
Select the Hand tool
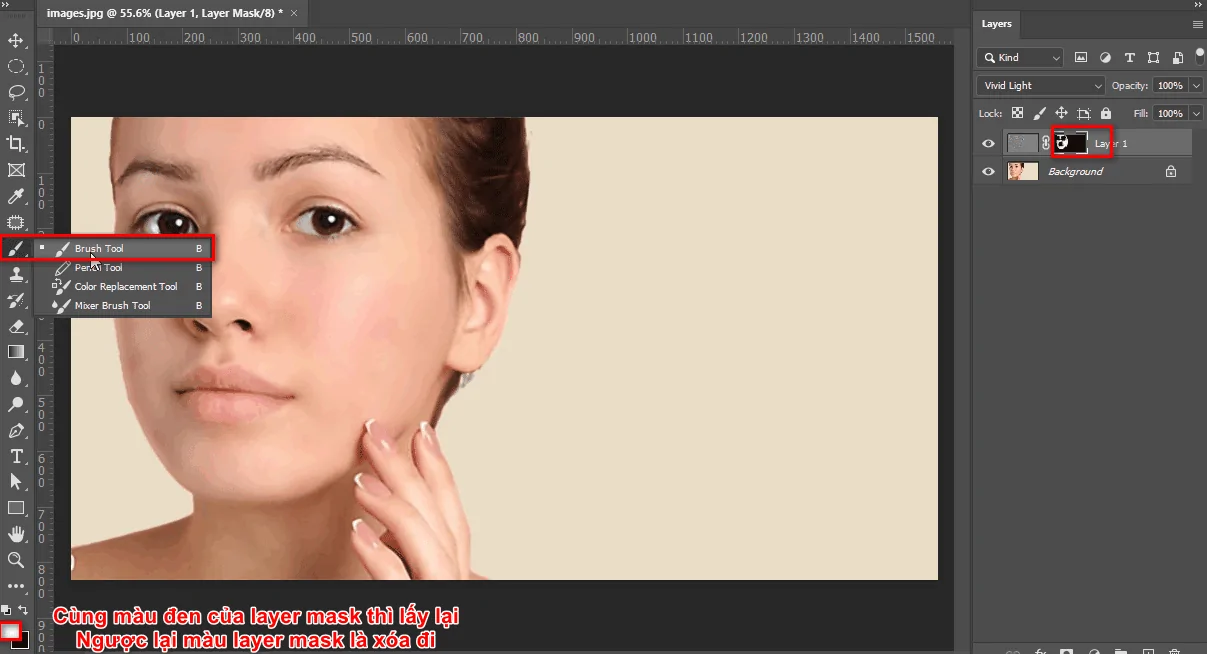click(x=16, y=534)
